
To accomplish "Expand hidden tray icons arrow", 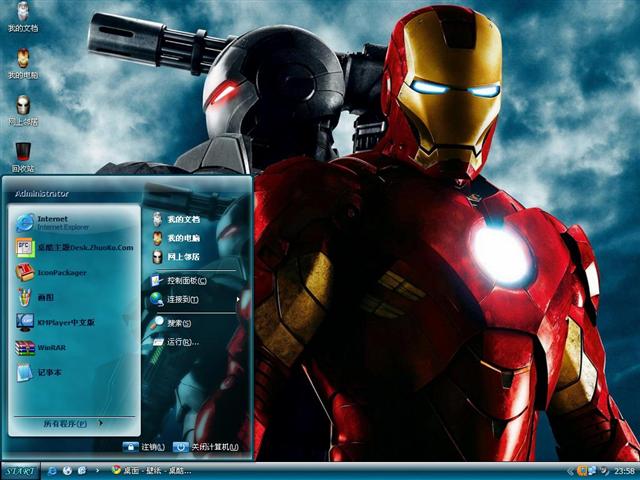I will tap(571, 471).
